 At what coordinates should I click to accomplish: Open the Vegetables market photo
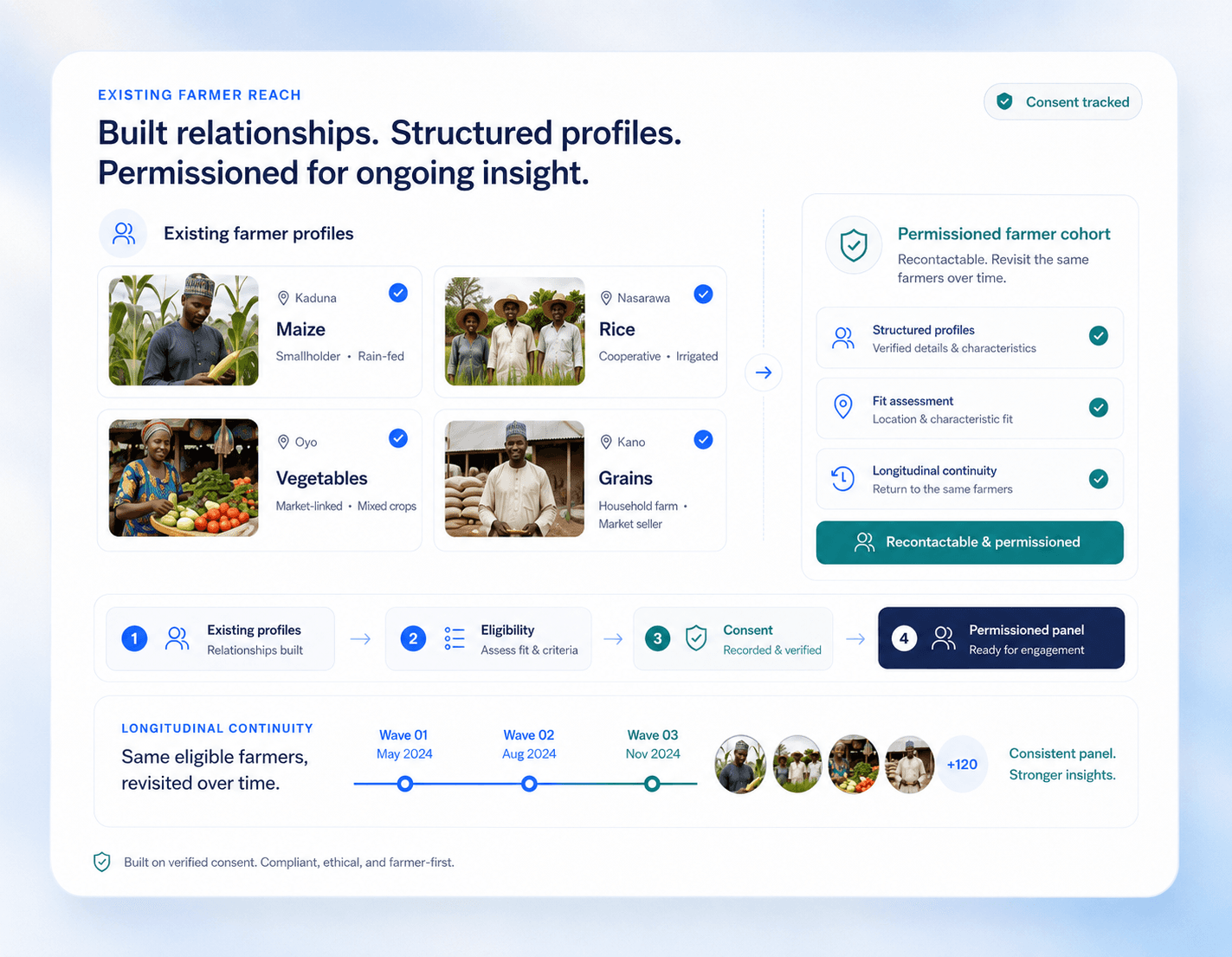point(184,477)
